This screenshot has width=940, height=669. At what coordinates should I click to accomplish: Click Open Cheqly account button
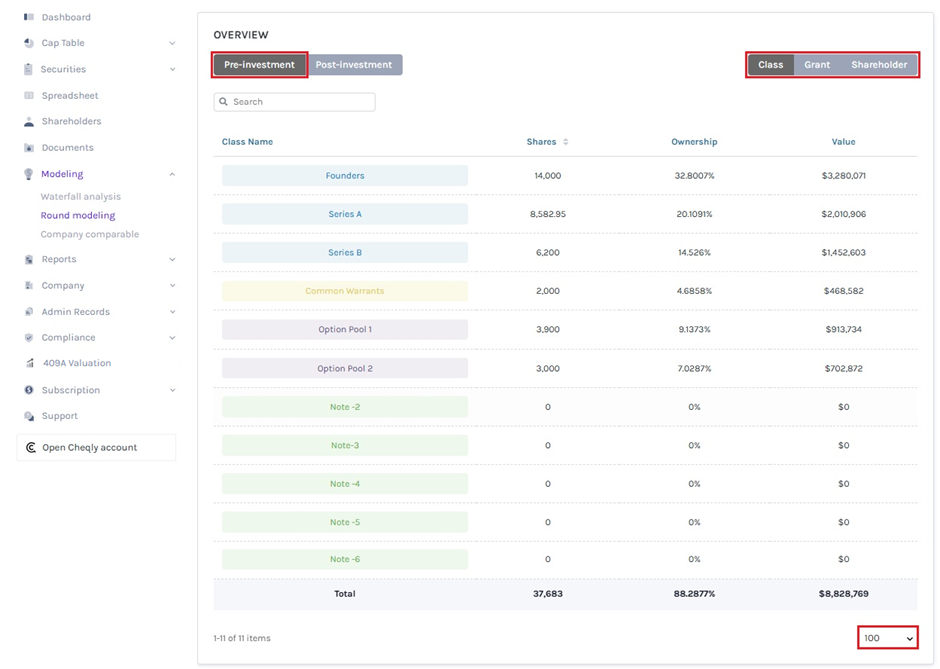(x=96, y=448)
